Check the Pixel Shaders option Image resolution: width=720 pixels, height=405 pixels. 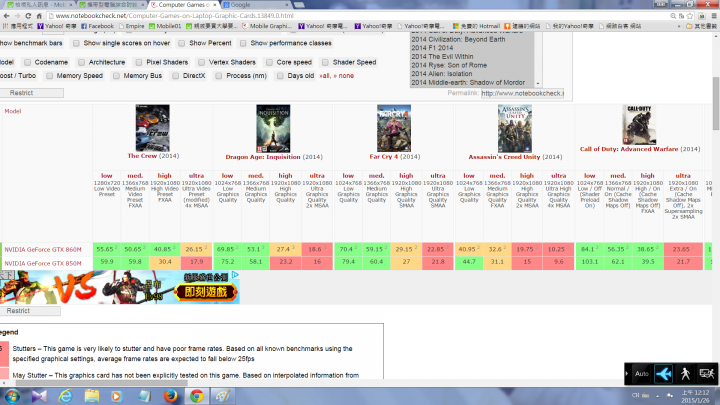click(x=139, y=62)
